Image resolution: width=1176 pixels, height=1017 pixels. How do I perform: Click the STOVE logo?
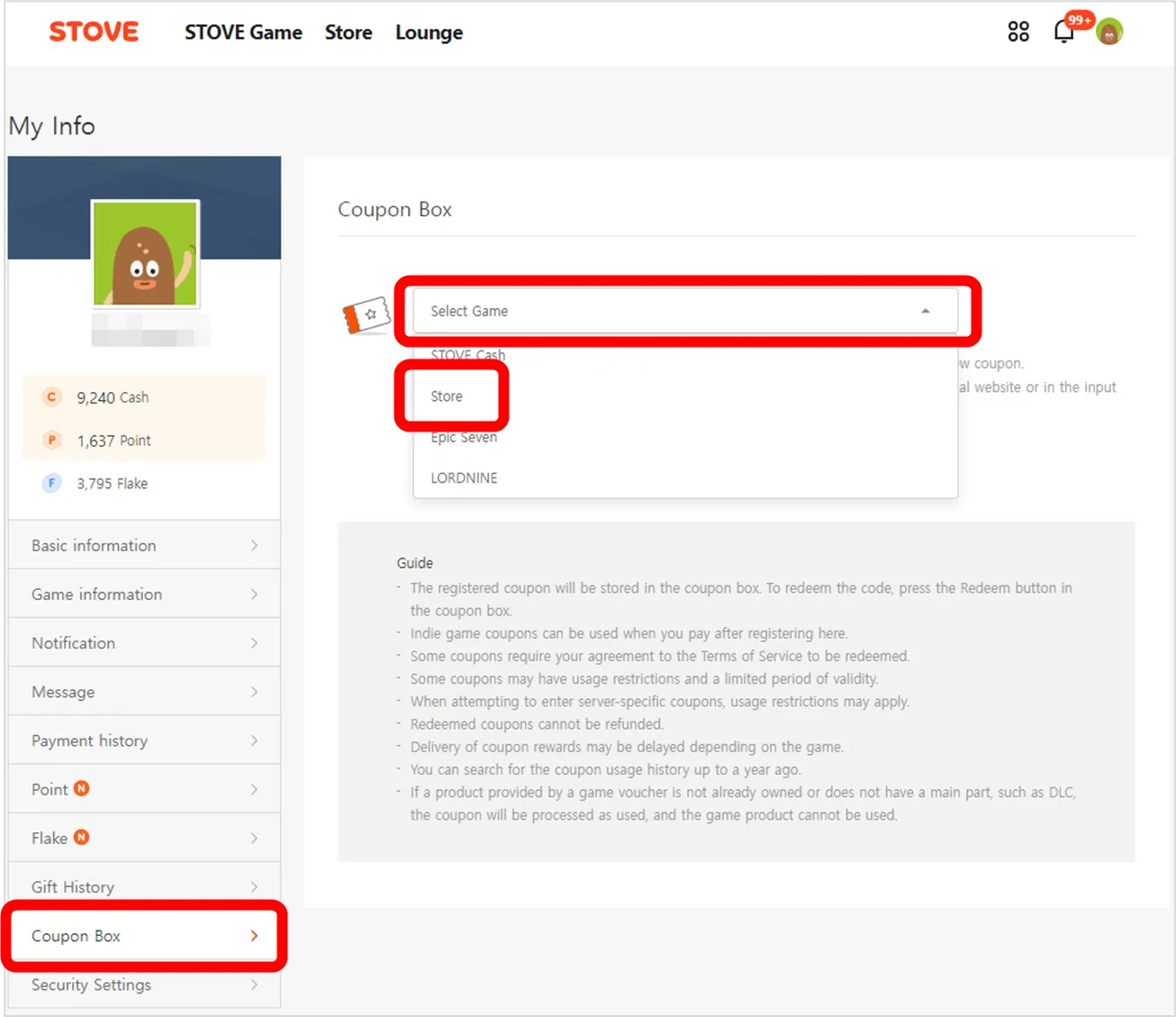94,32
